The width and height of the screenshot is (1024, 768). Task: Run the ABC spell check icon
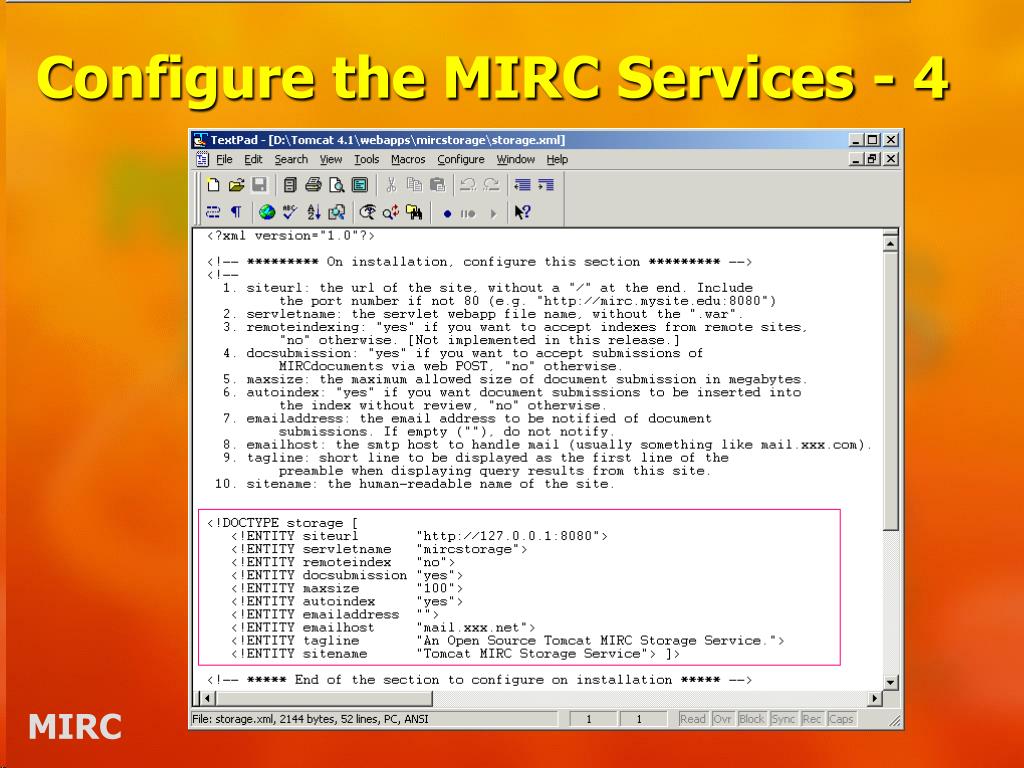[290, 212]
